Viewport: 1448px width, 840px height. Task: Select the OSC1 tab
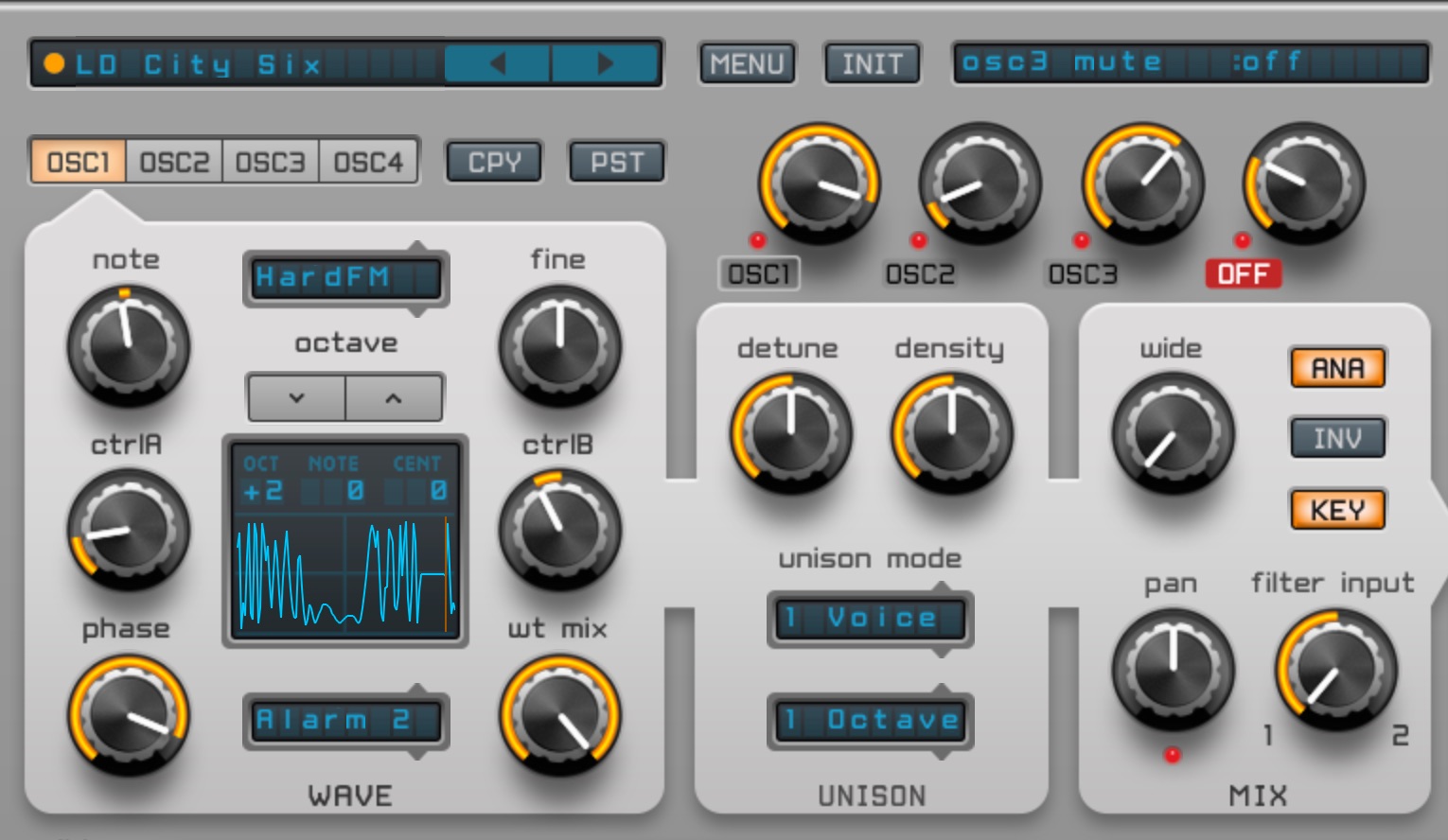79,162
